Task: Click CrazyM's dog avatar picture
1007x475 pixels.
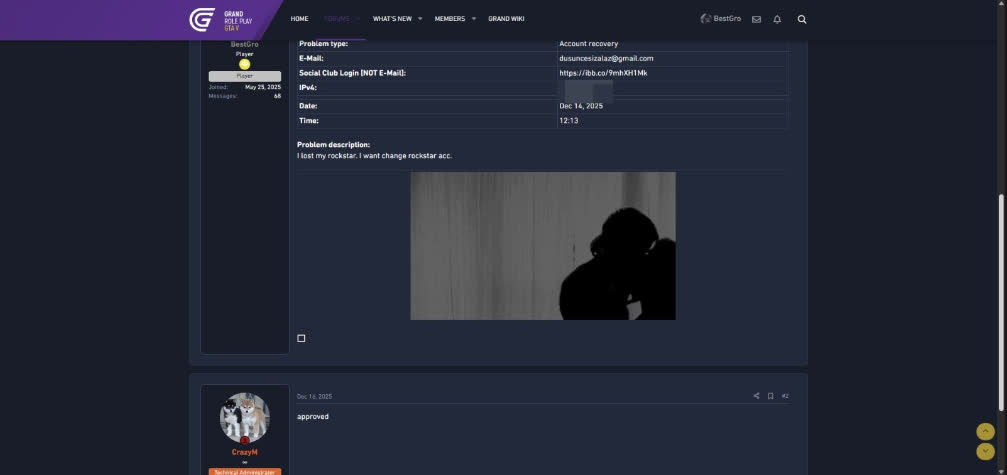Action: [x=245, y=417]
